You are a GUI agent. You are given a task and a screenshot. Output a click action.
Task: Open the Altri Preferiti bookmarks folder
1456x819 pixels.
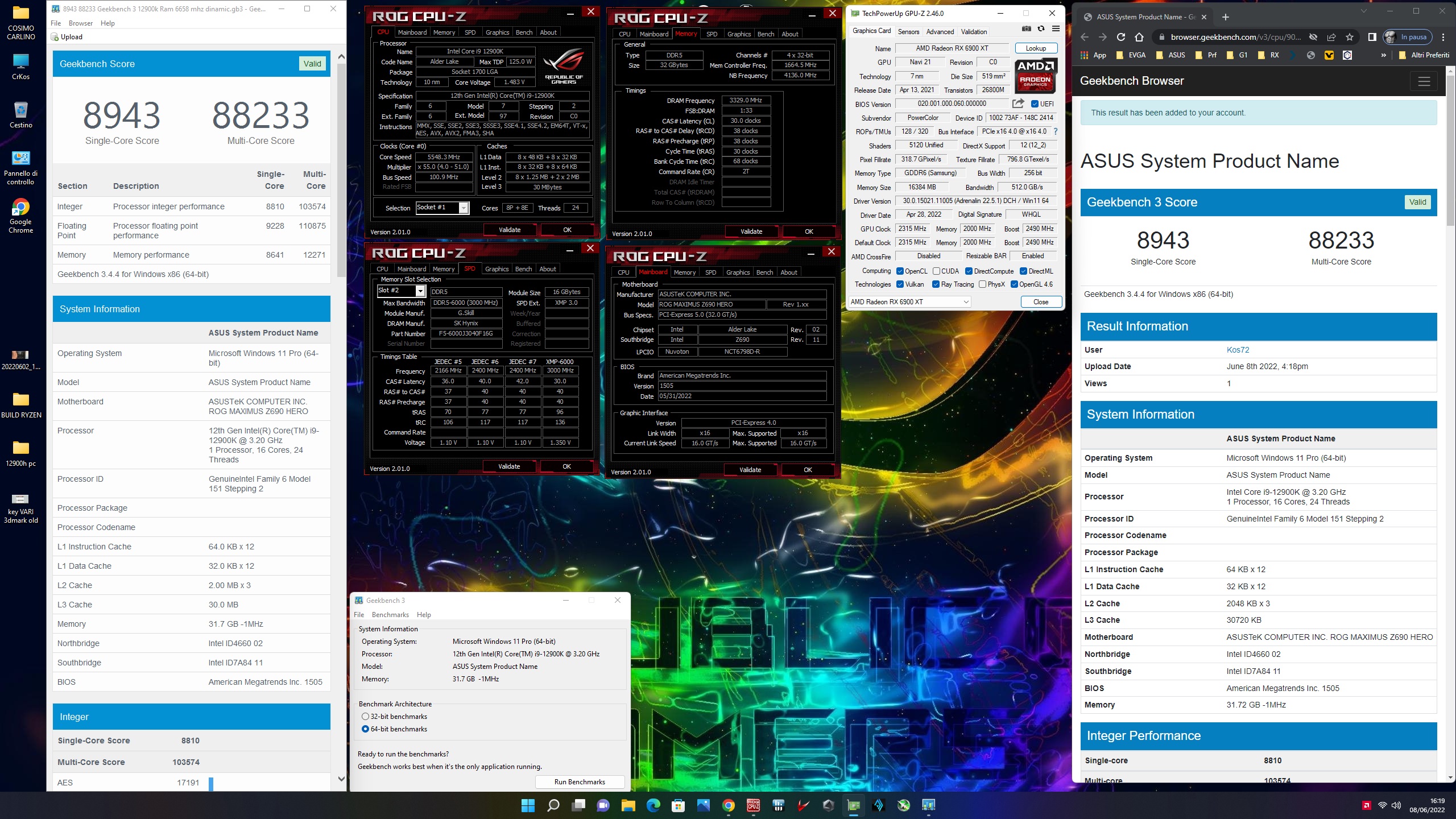[x=1424, y=55]
